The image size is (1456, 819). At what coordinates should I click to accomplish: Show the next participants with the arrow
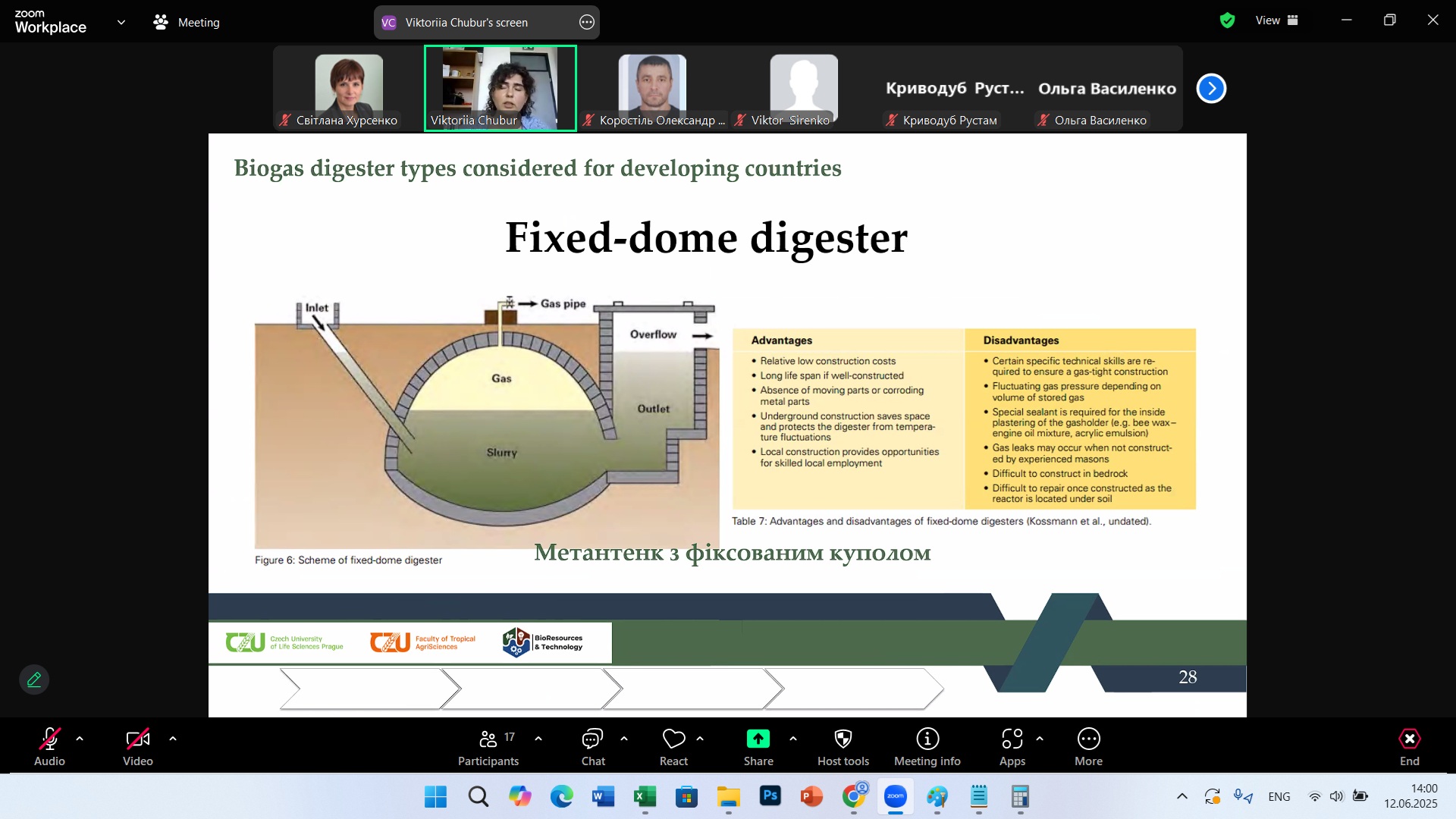pos(1211,89)
